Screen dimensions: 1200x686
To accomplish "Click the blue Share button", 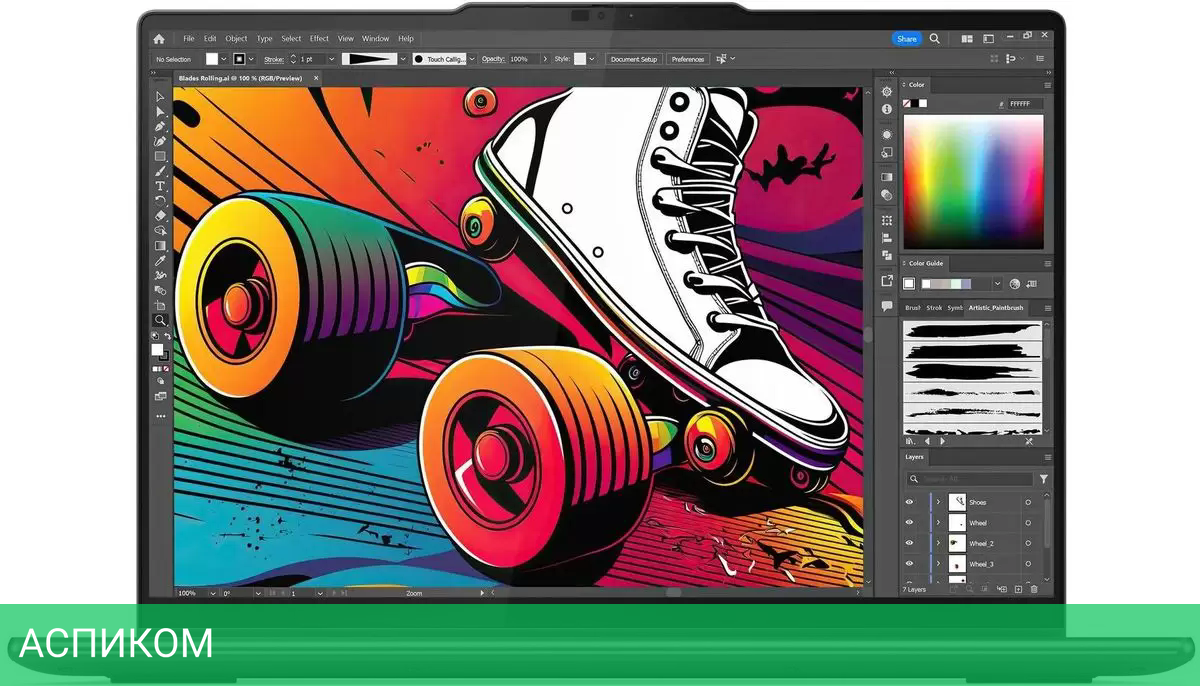I will click(906, 39).
